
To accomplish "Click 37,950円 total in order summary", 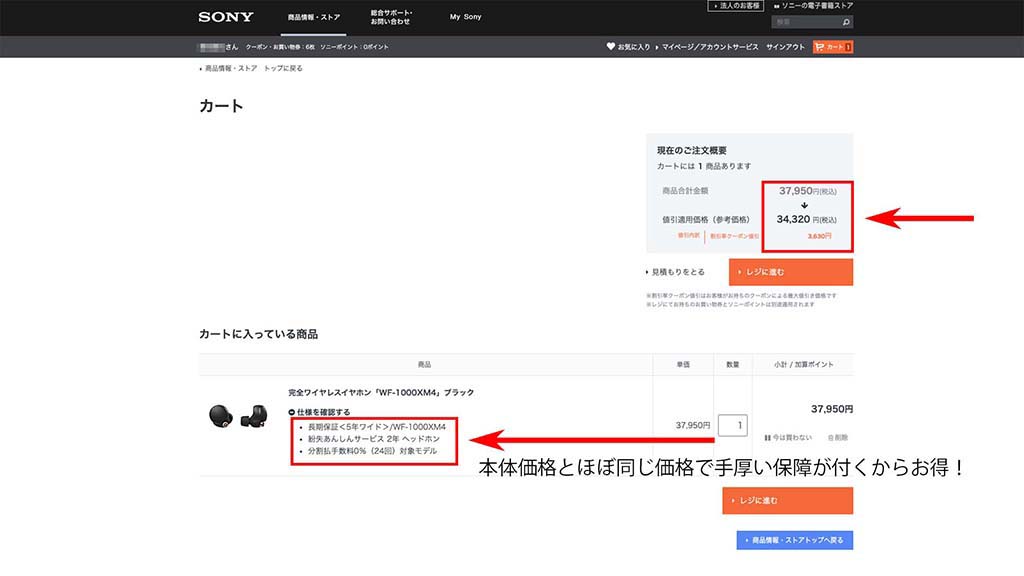I will pyautogui.click(x=807, y=191).
